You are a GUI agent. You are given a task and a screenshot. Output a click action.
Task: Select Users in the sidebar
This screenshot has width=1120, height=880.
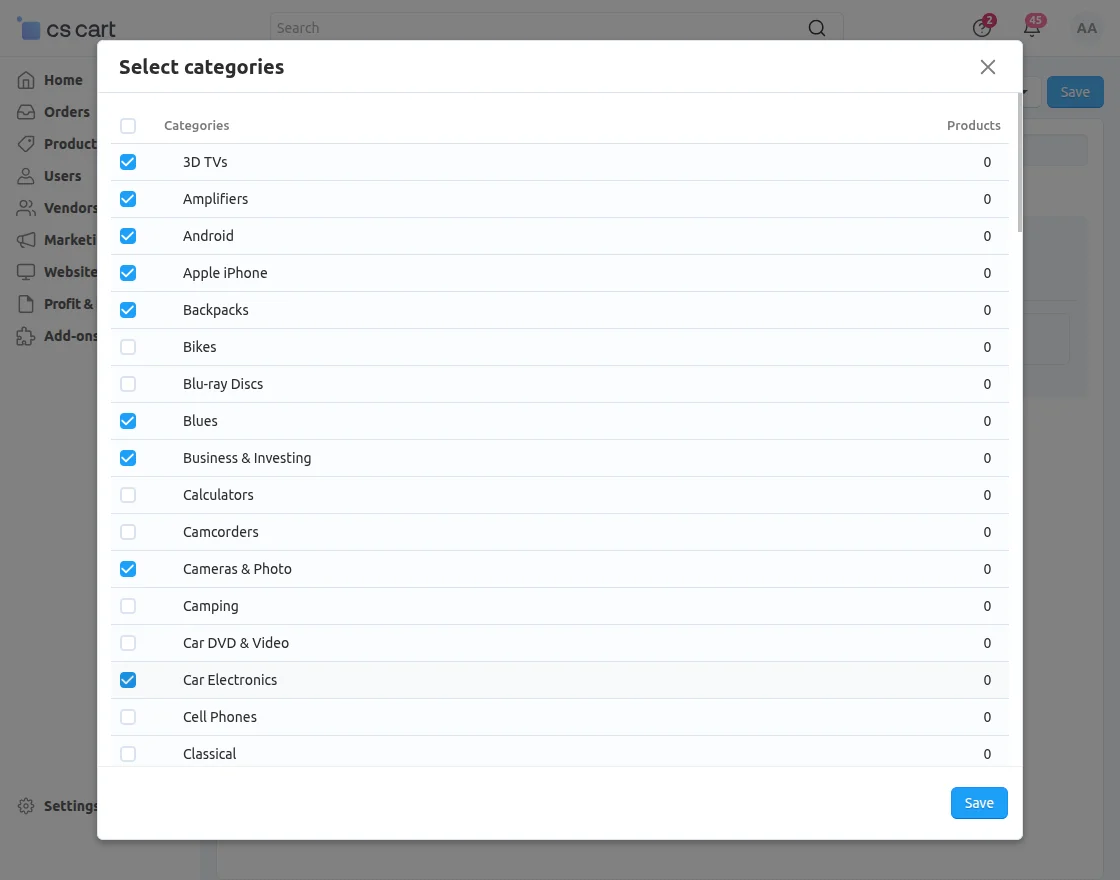point(26,176)
